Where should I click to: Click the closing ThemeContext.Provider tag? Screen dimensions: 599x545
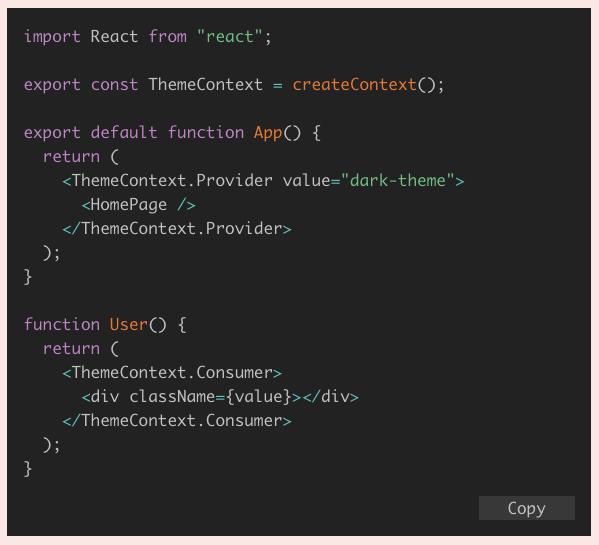(x=177, y=228)
